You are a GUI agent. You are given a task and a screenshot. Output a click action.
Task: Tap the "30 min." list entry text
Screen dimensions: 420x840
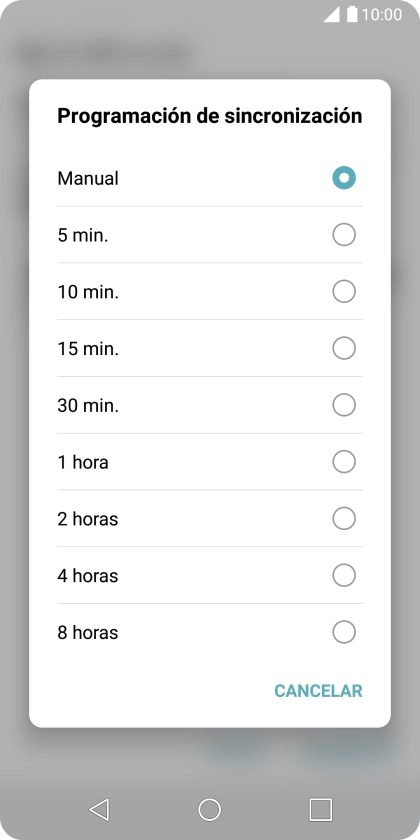coord(88,405)
